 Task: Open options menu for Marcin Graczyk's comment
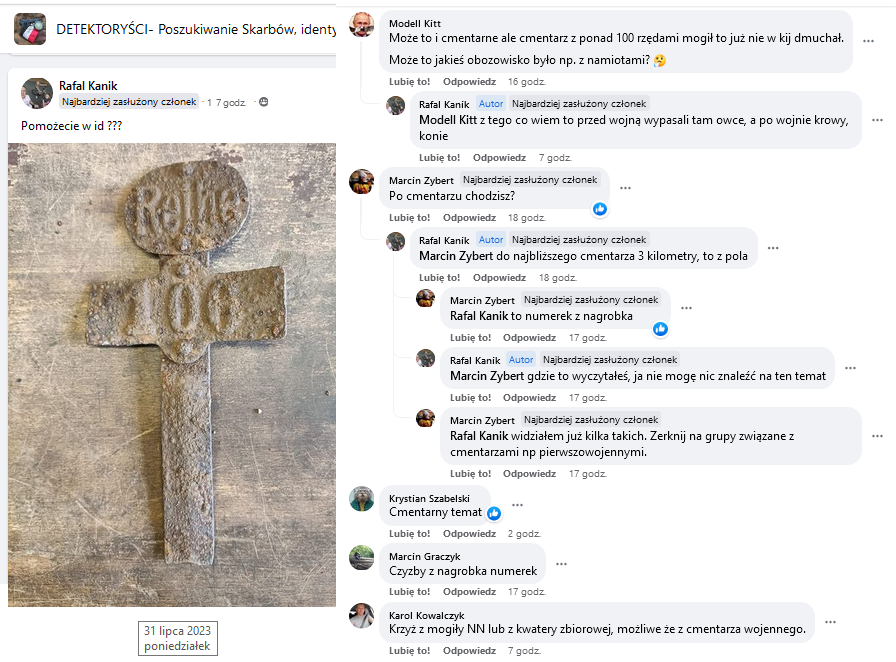pos(562,564)
